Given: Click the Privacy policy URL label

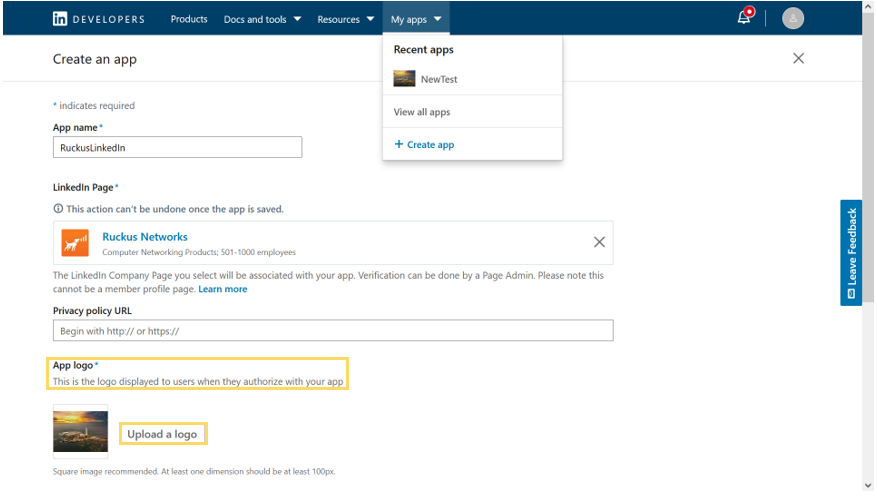Looking at the screenshot, I should tap(92, 311).
